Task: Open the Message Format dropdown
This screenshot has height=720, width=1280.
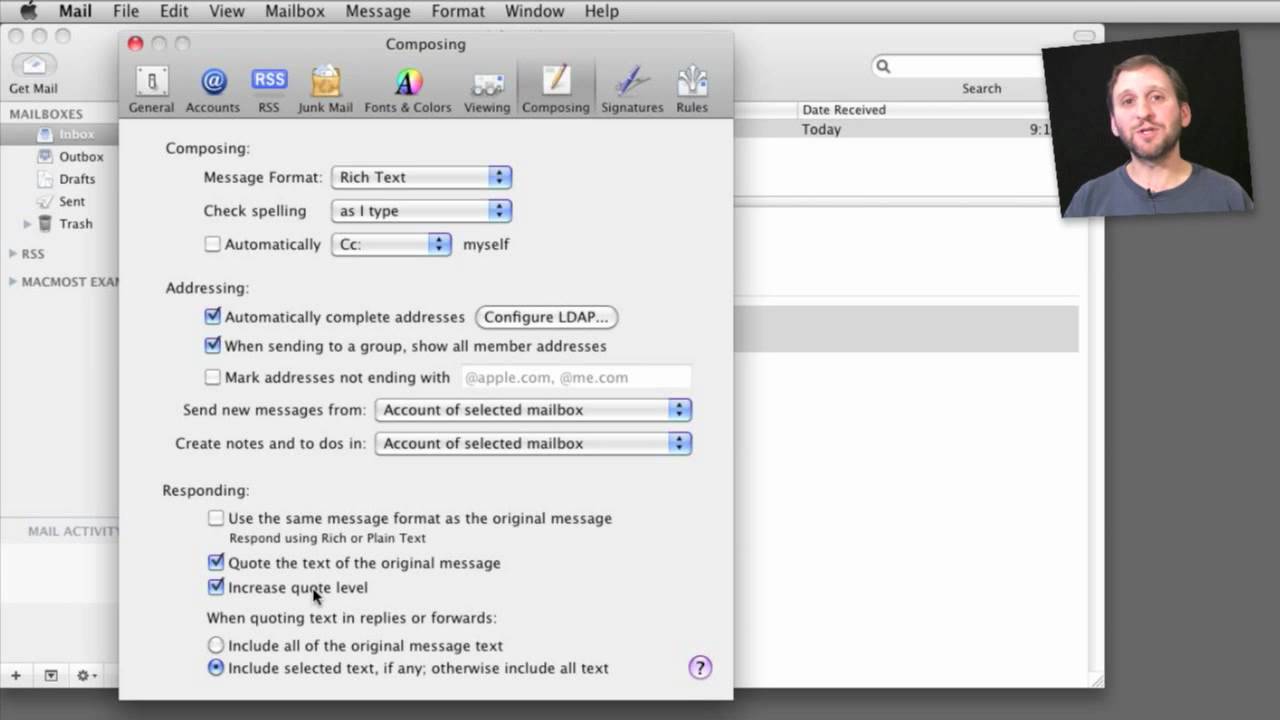Action: click(x=422, y=177)
